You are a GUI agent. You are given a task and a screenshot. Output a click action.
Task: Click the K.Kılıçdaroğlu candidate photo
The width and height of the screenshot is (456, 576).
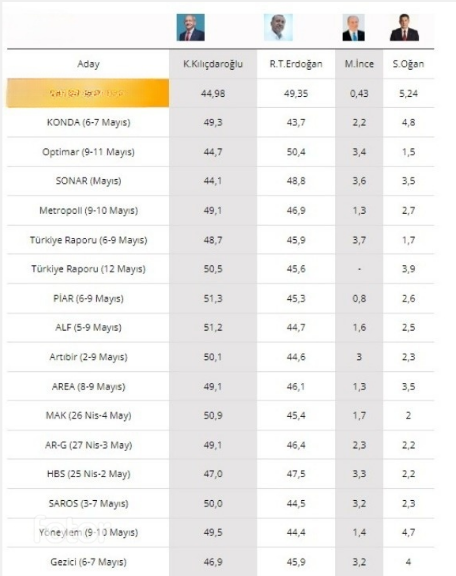click(190, 28)
